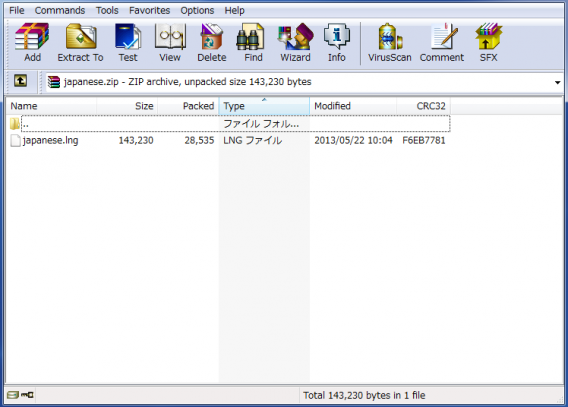Viewport: 568px width, 407px height.
Task: Expand the archive path dropdown arrow
Action: tap(557, 83)
